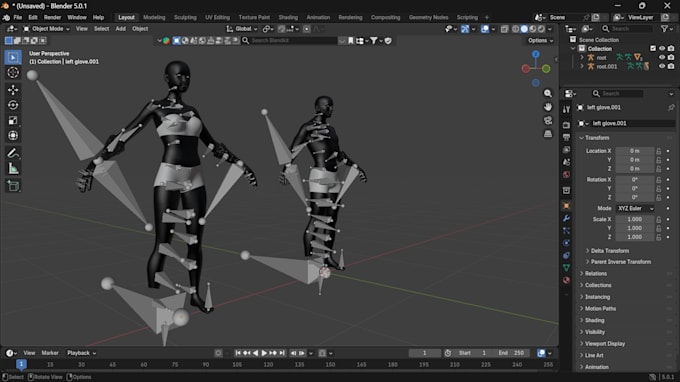
Task: Open the Modifiers wrench properties tab
Action: (566, 218)
